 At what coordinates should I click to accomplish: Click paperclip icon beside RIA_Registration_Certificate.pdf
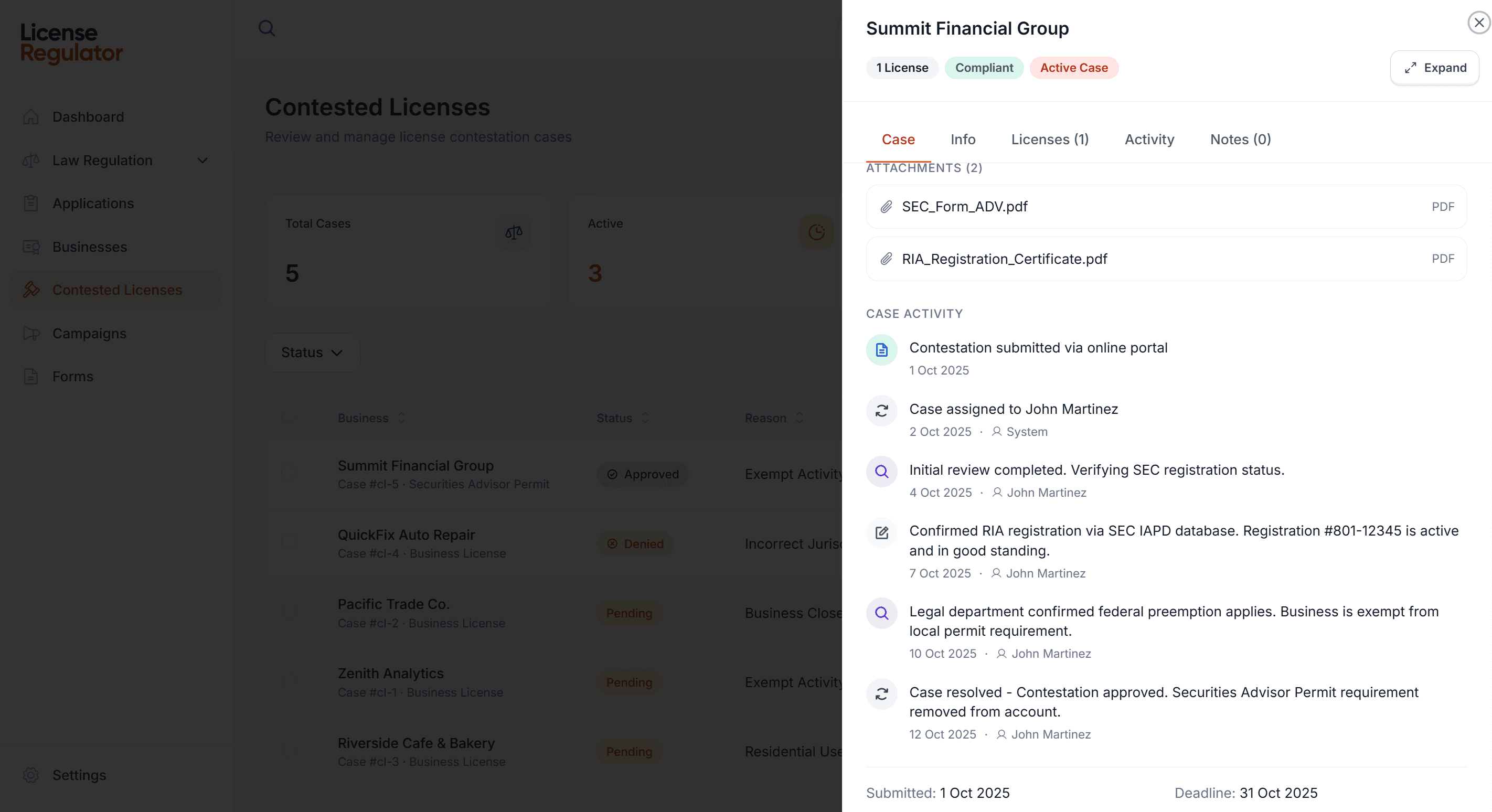tap(886, 259)
